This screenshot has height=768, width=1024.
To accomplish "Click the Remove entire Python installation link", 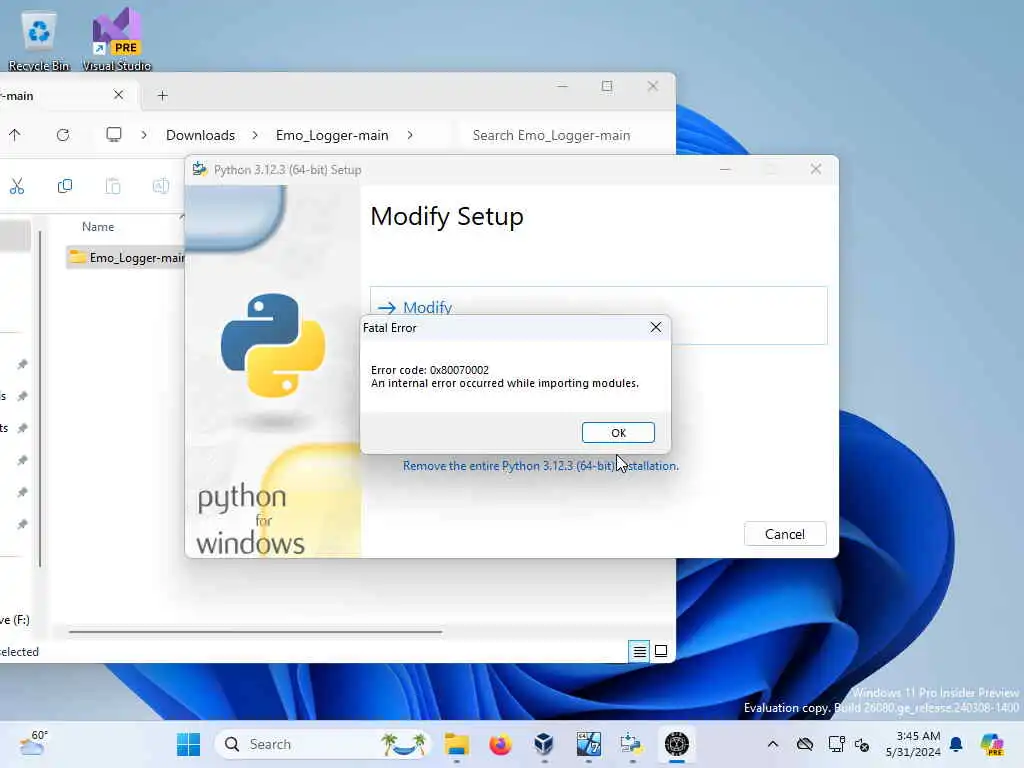I will coord(541,466).
